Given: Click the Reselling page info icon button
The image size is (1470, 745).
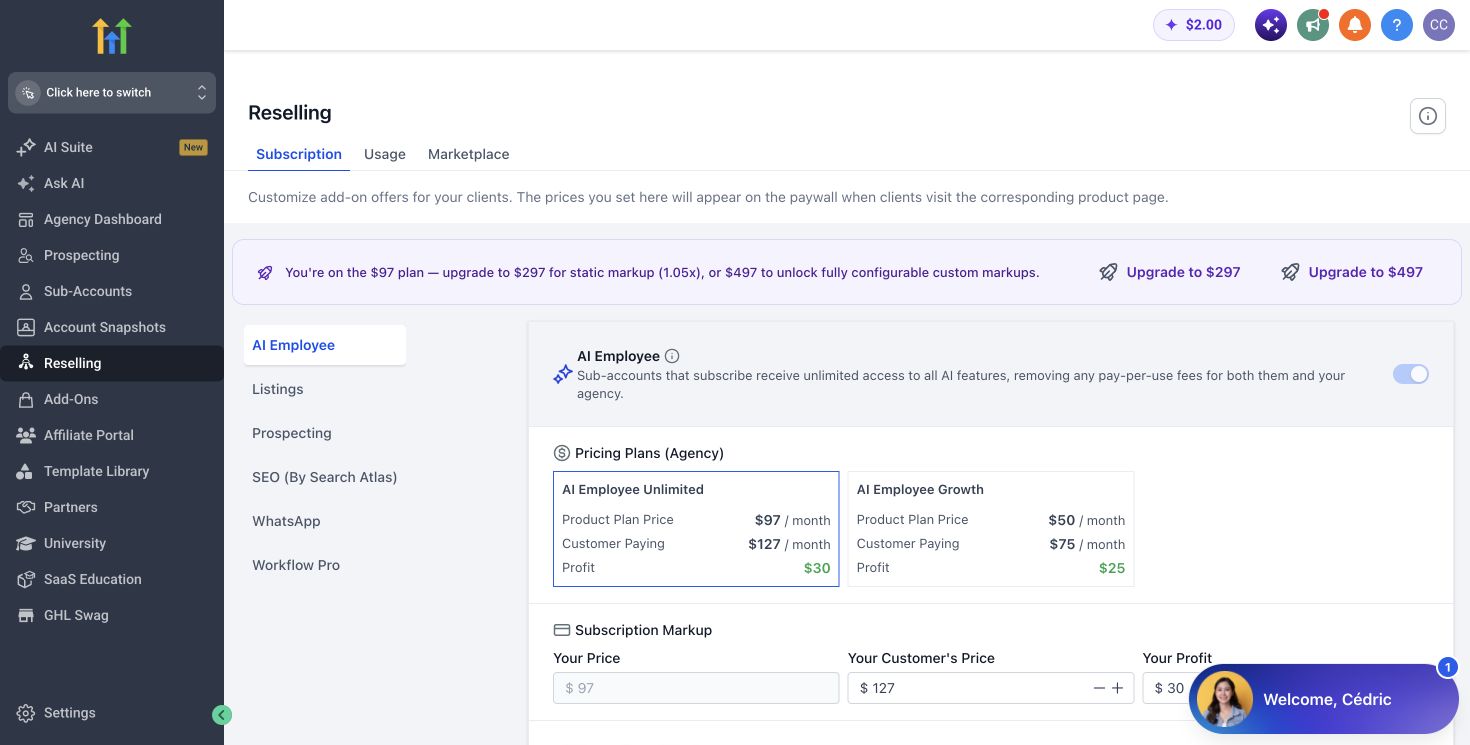Looking at the screenshot, I should [x=1428, y=116].
